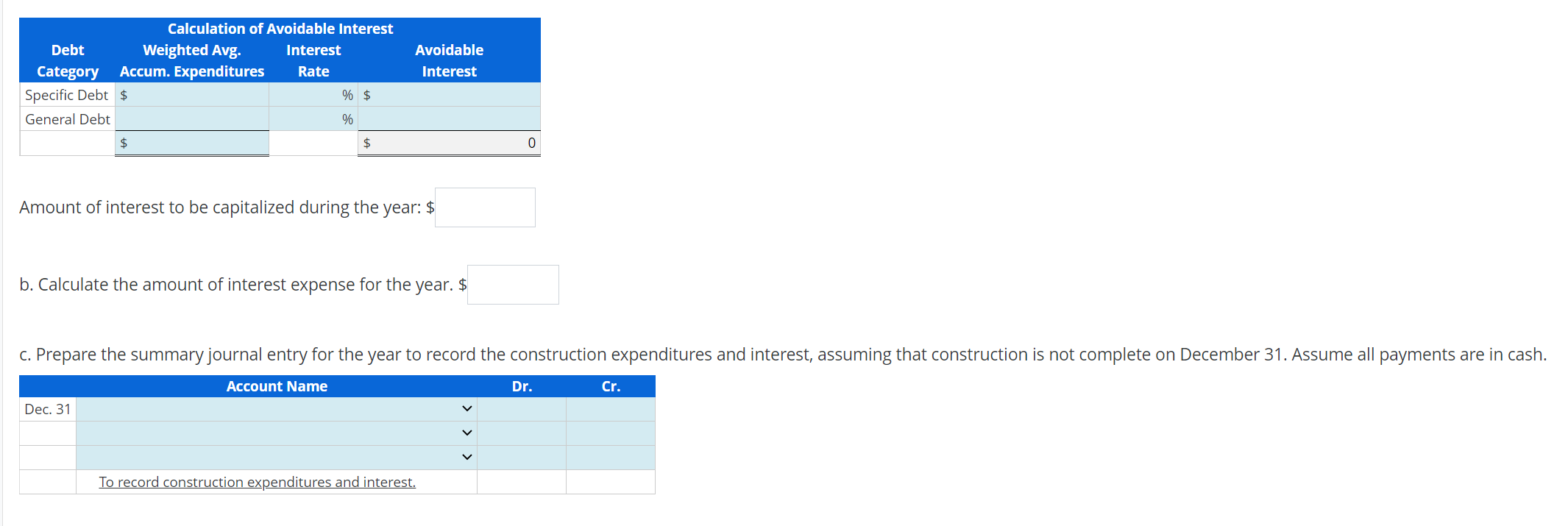Image resolution: width=1568 pixels, height=526 pixels.
Task: Click the Specific Debt weighted average expenditures field
Action: [191, 94]
